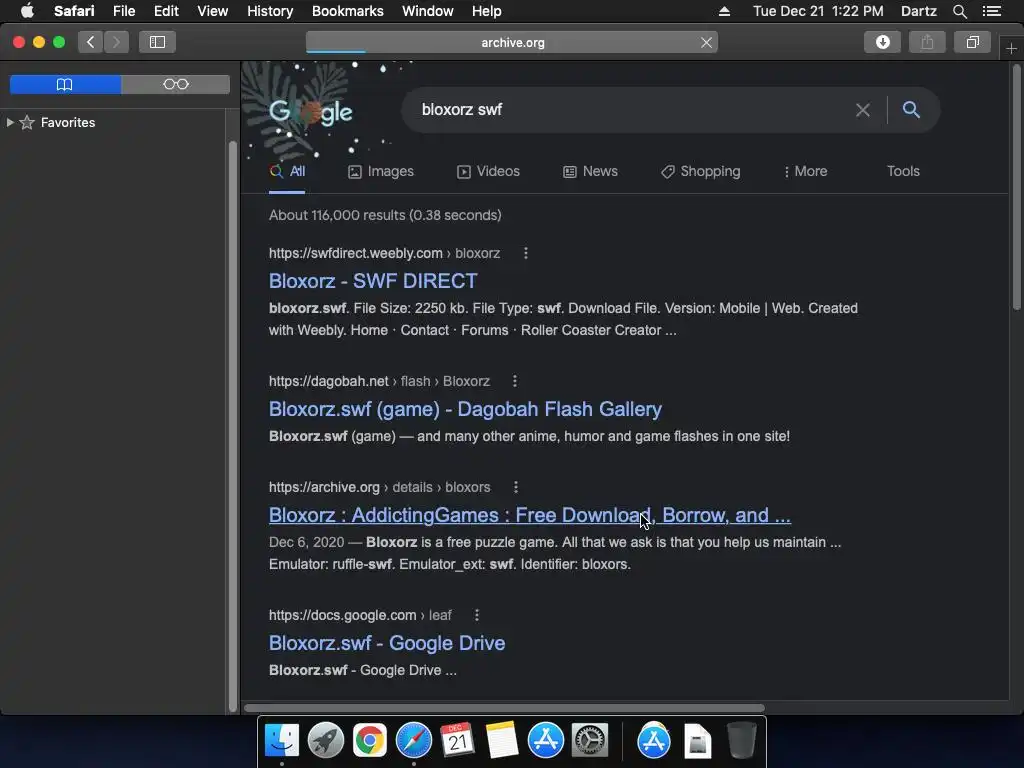Click the horizontal scrollbar at bottom
Image resolution: width=1024 pixels, height=768 pixels.
tap(504, 708)
